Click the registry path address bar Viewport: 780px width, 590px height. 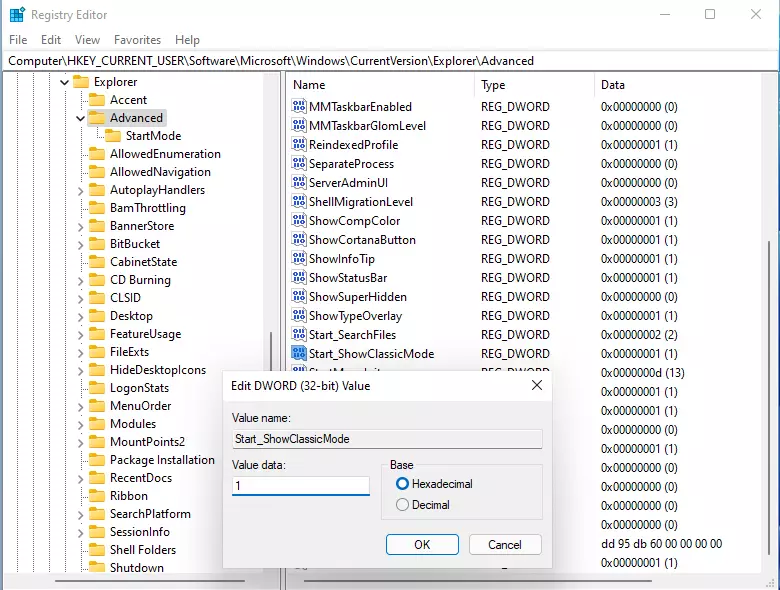390,61
